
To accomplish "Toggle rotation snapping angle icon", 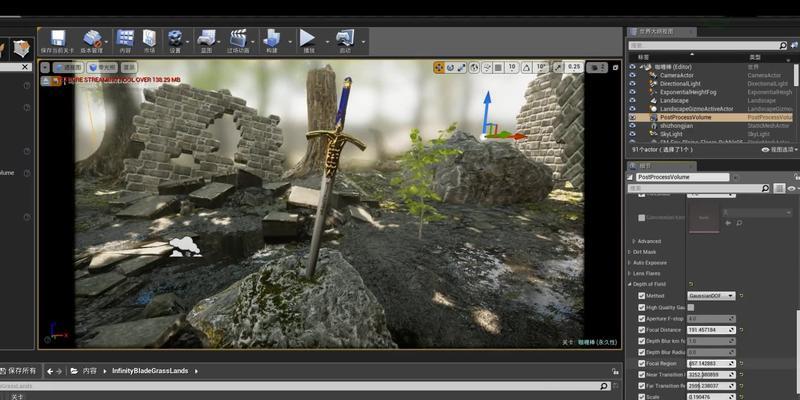I will coord(527,67).
